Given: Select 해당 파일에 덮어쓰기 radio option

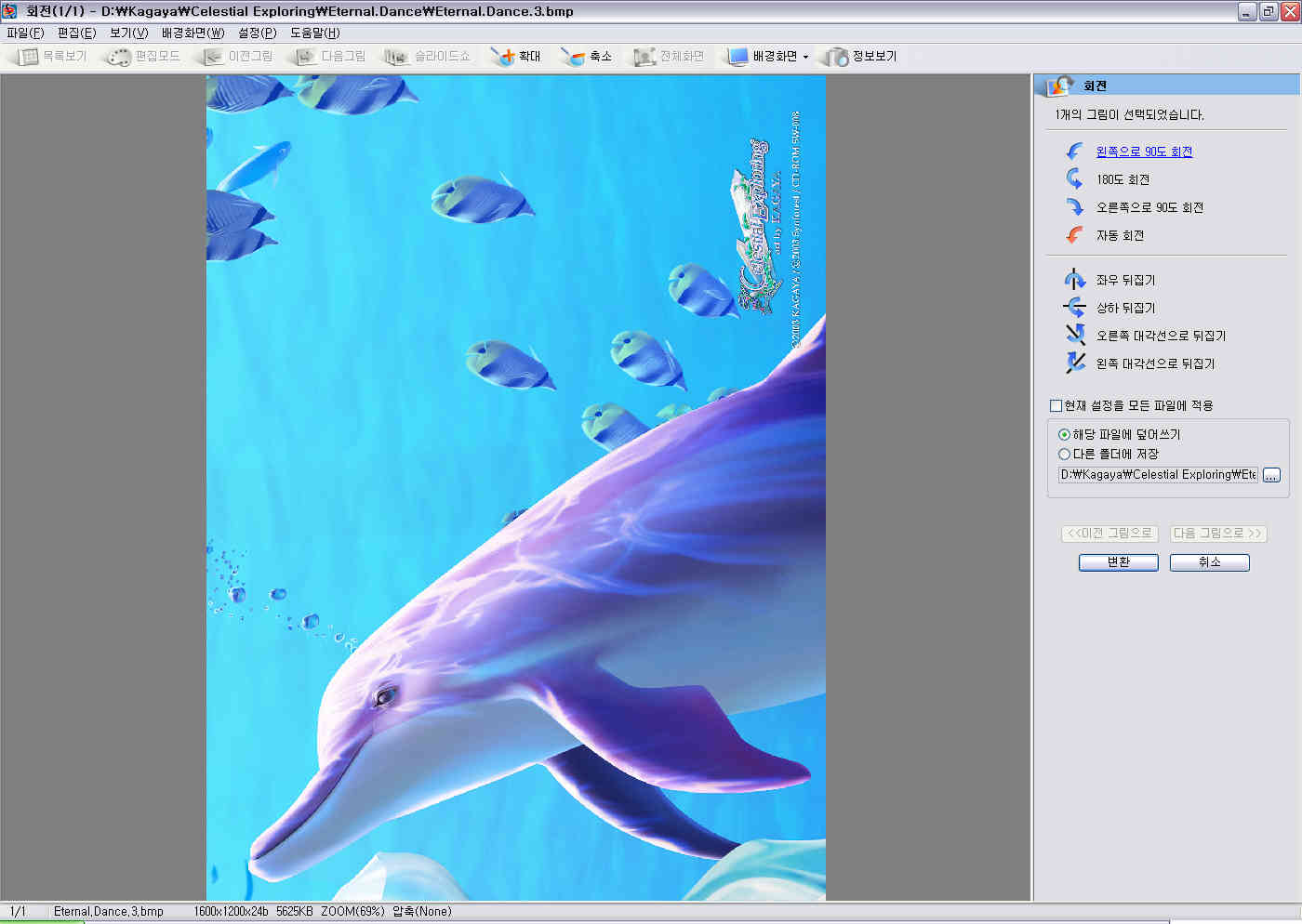Looking at the screenshot, I should pos(1064,434).
